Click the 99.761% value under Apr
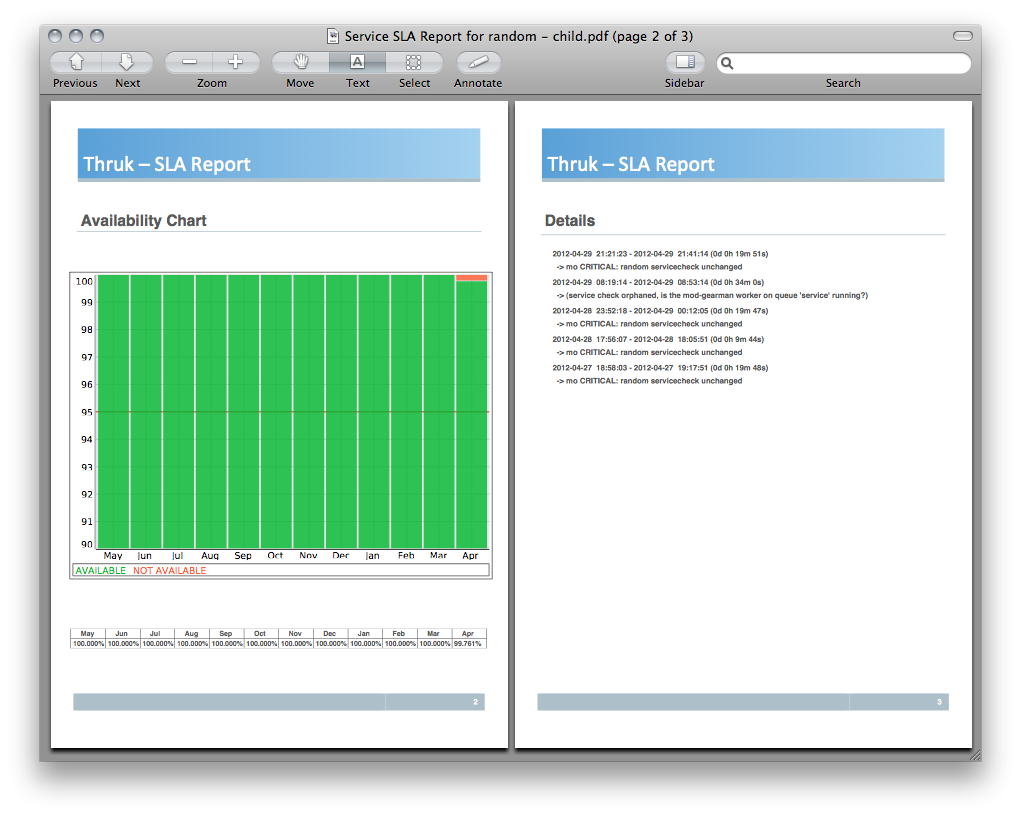Viewport: 1021px width, 816px height. point(468,643)
